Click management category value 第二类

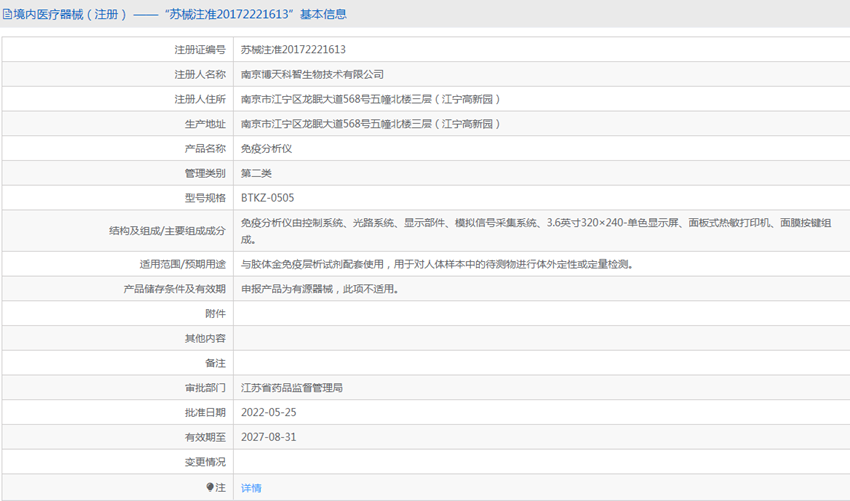(x=257, y=173)
